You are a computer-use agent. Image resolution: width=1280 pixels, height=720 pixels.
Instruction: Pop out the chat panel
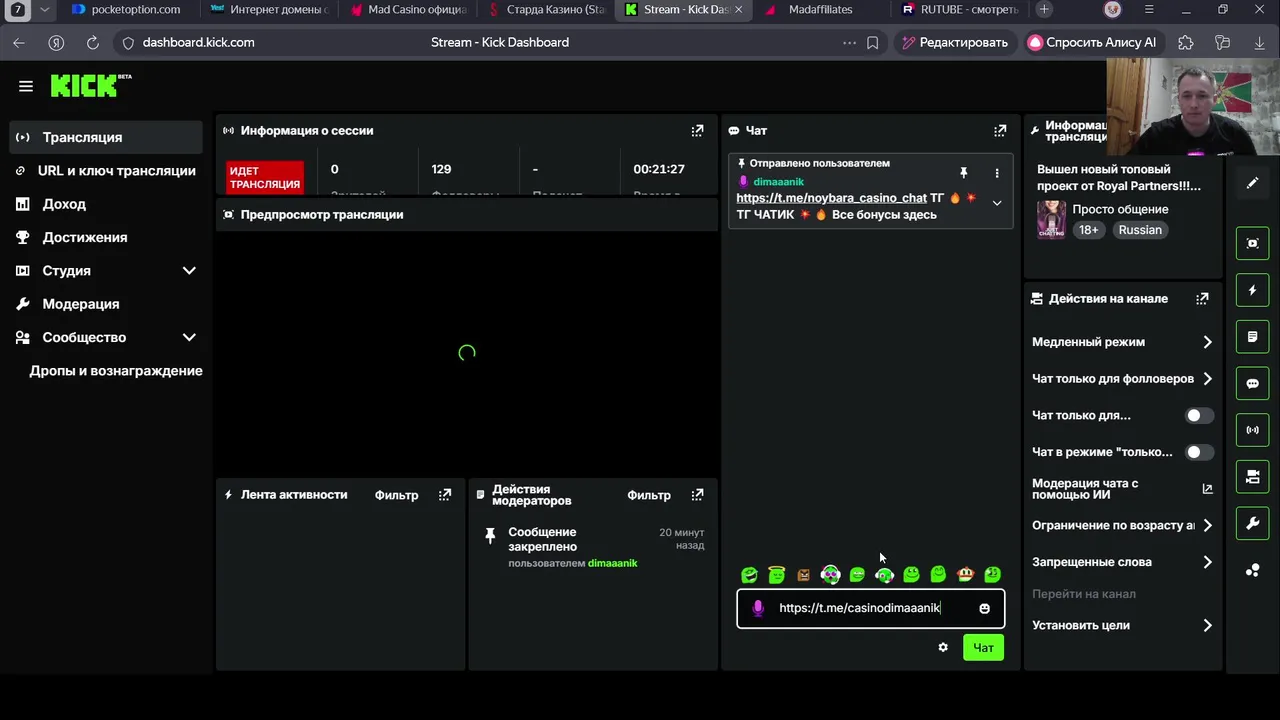click(x=999, y=130)
